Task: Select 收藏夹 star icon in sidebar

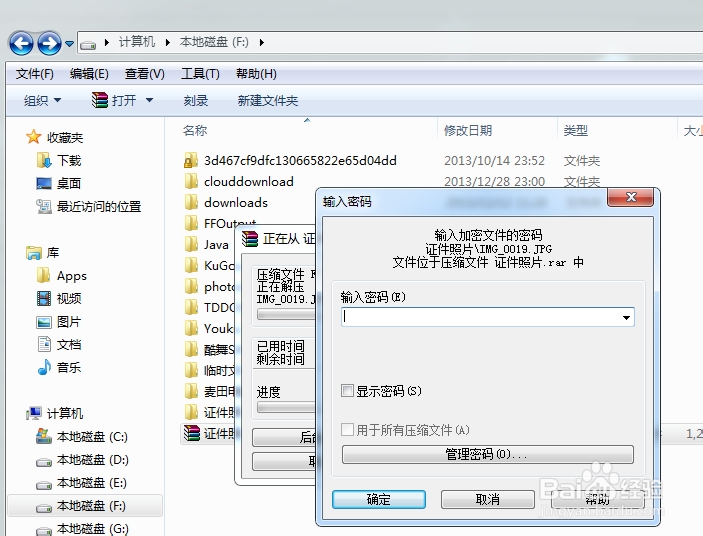Action: 33,137
